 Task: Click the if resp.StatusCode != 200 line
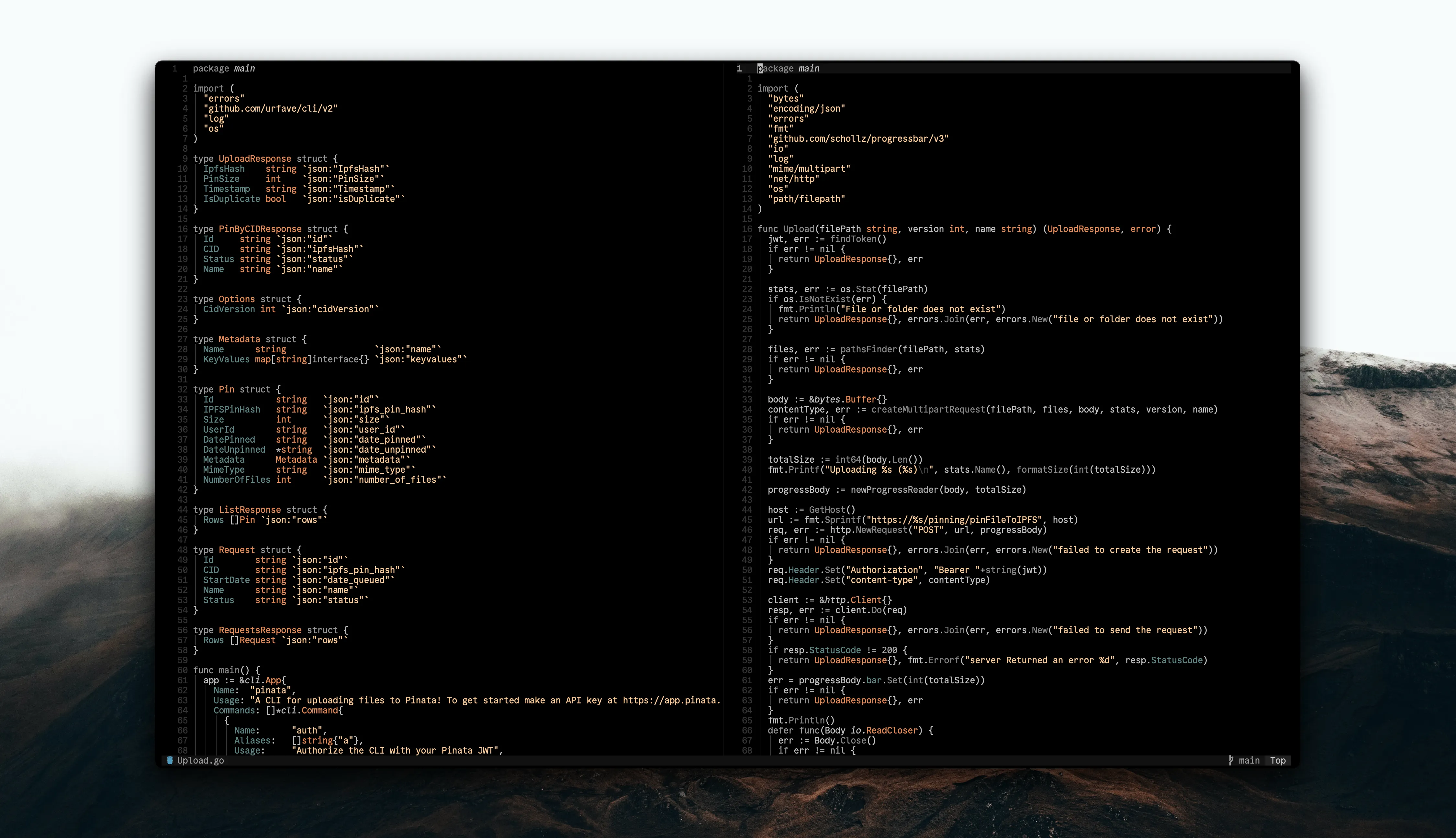(837, 650)
